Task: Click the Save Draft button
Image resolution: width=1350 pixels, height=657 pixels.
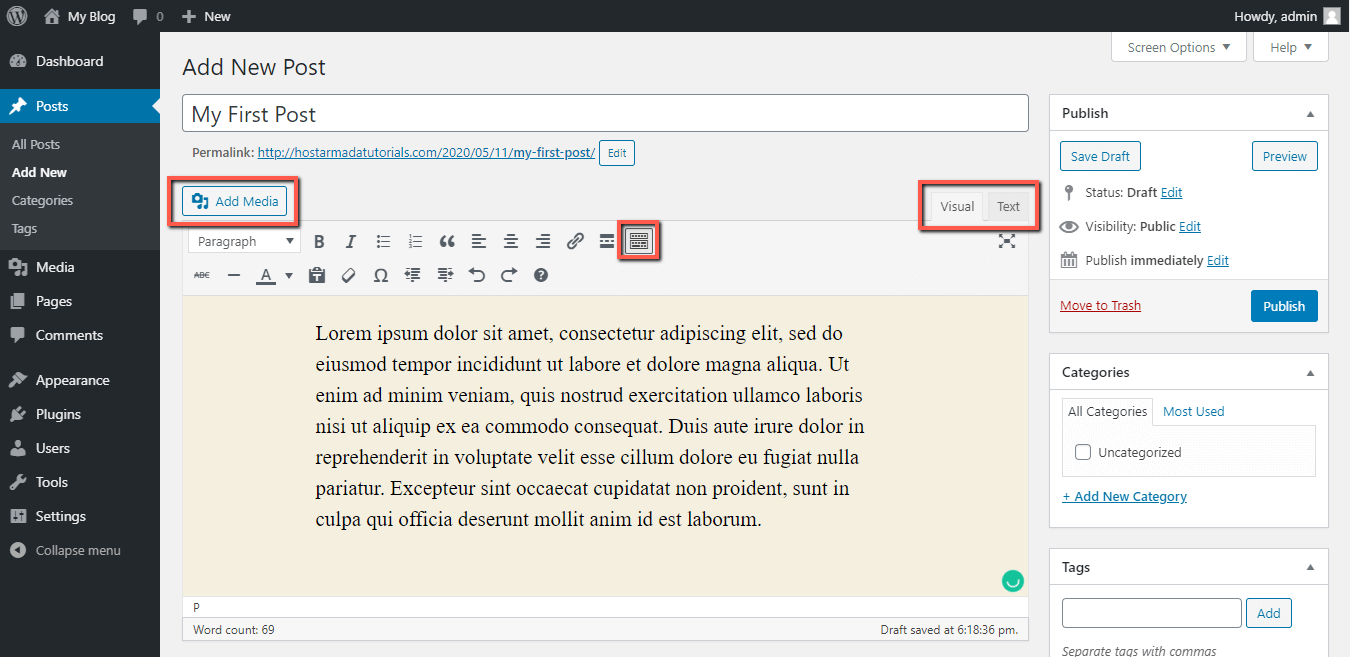Action: click(x=1100, y=156)
